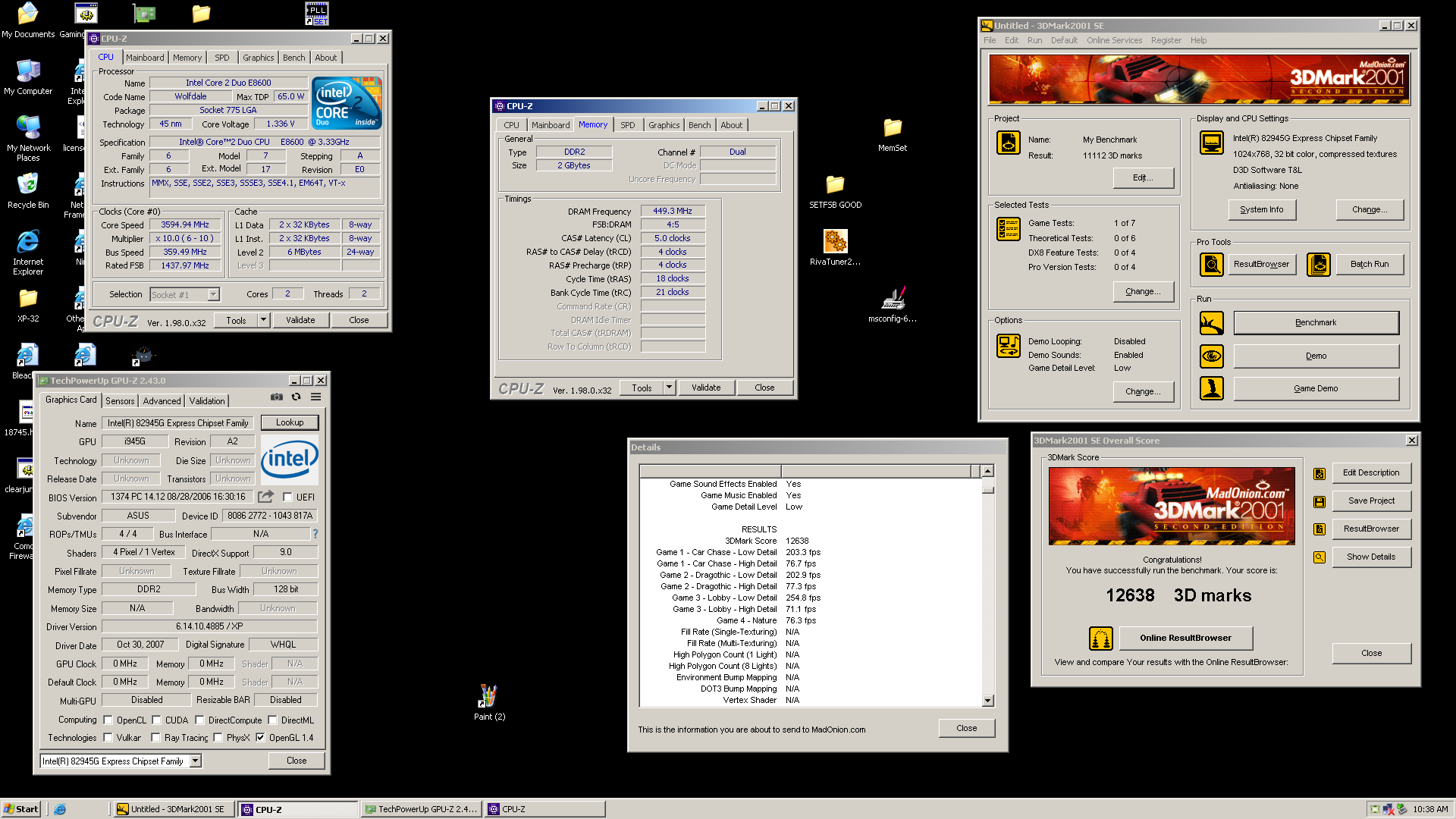Switch to TechPowerUp GPU-Z taskbar button
This screenshot has width=1456, height=819.
422,809
